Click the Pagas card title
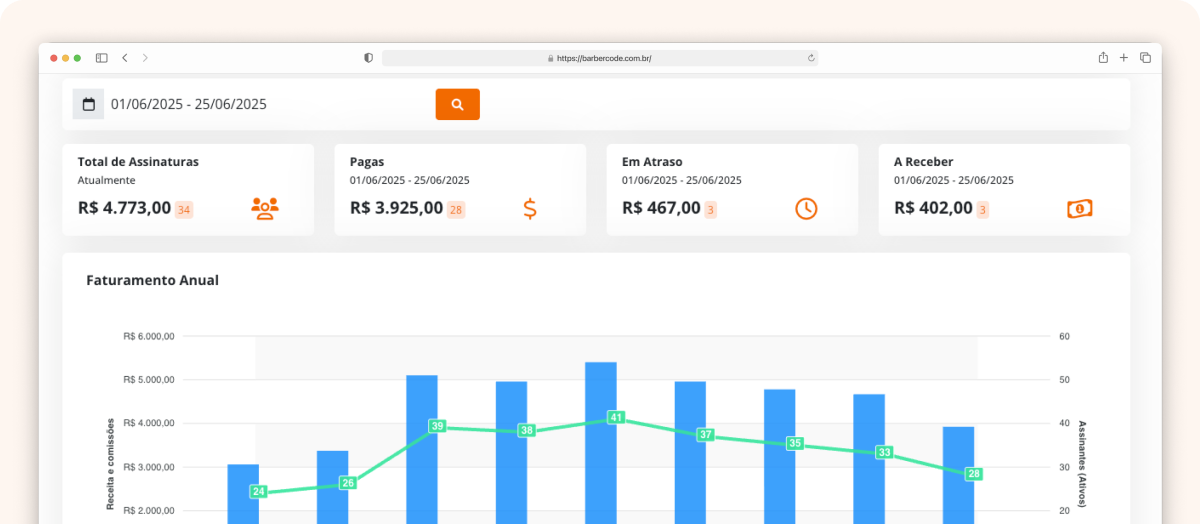Image resolution: width=1200 pixels, height=524 pixels. [367, 161]
